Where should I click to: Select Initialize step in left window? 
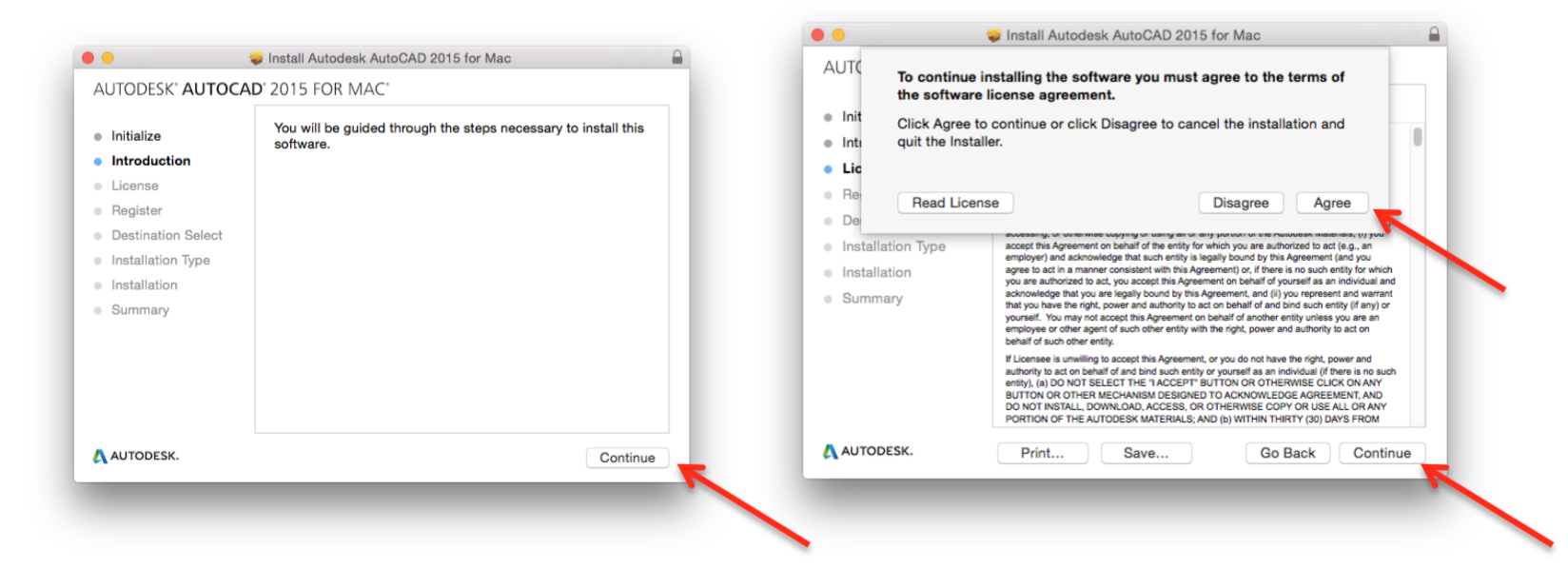135,136
